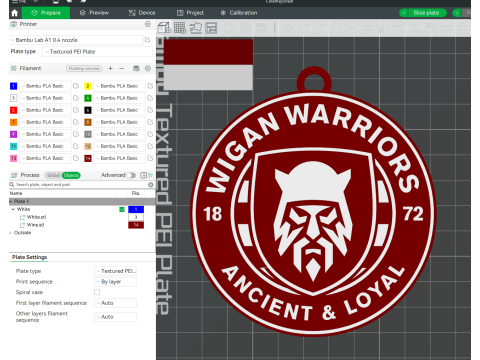480x360 pixels.
Task: Edit filament 3 preset icon
Action: pyautogui.click(x=76, y=98)
